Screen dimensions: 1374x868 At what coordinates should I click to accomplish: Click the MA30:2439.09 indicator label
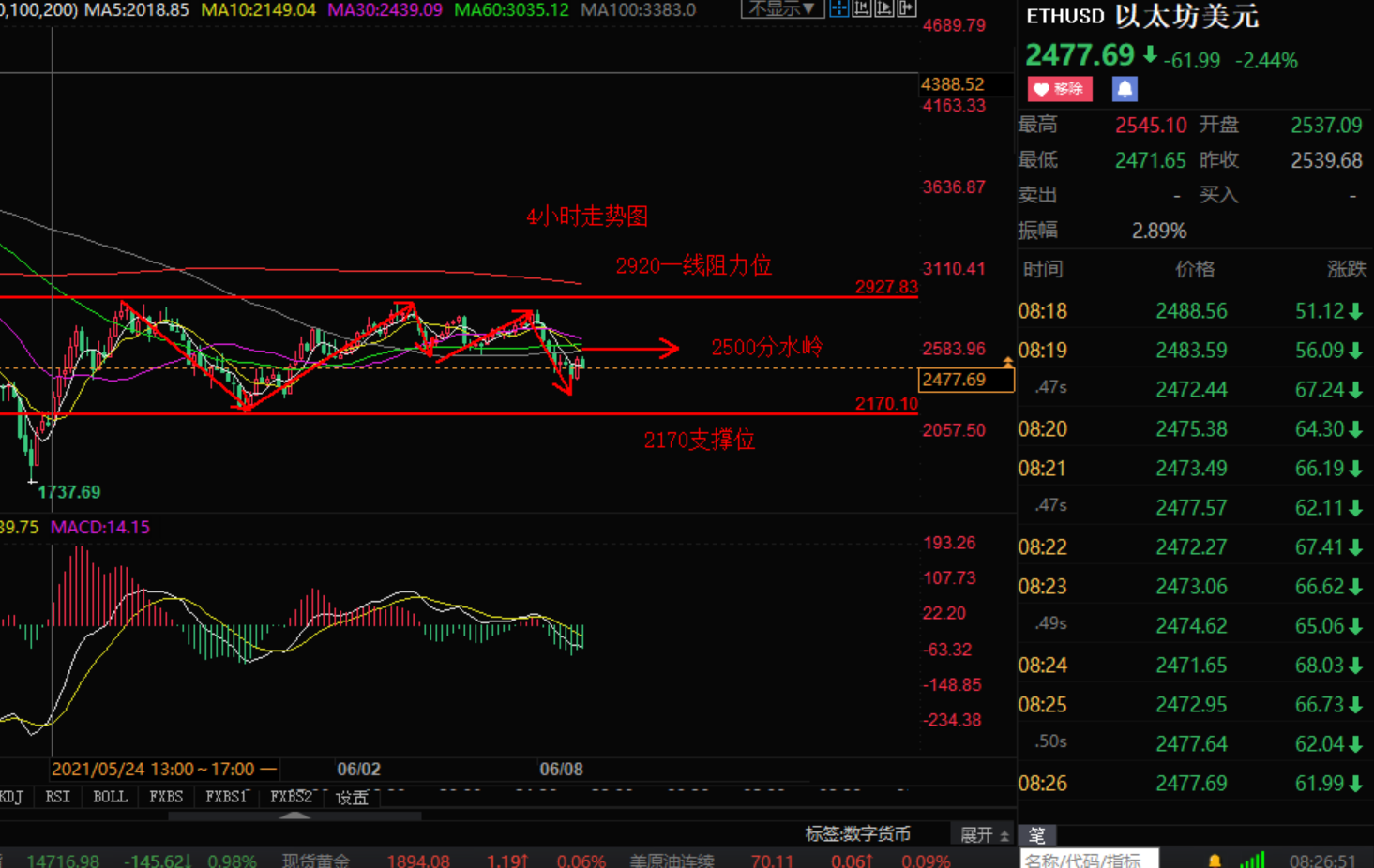click(x=385, y=10)
